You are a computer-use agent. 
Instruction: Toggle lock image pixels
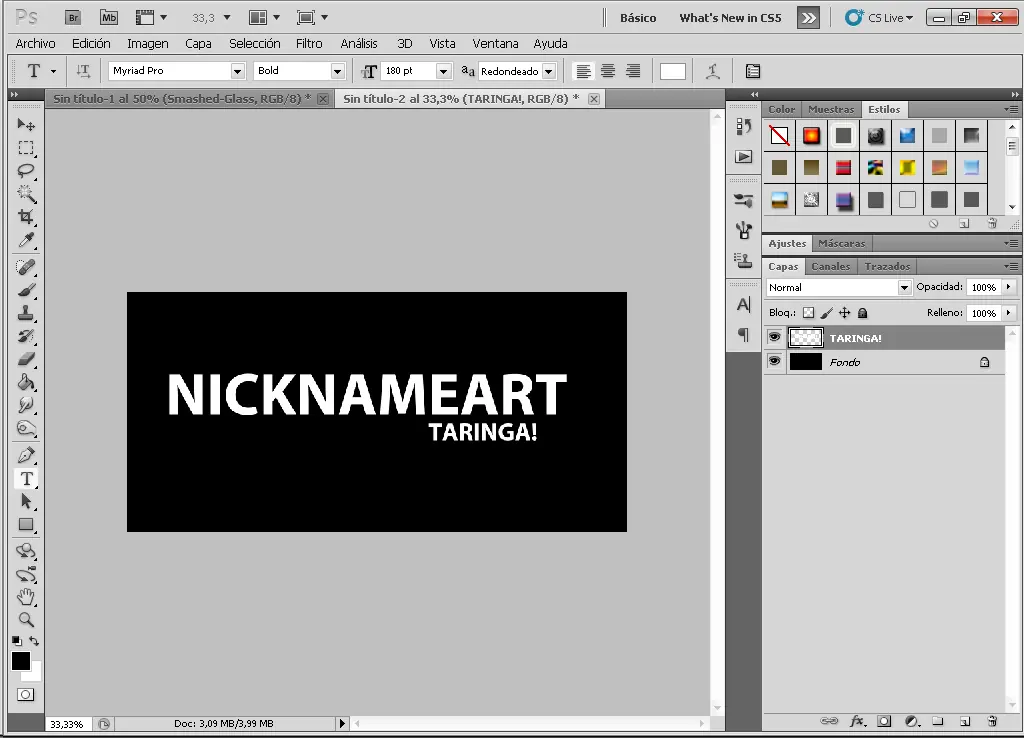[x=827, y=313]
